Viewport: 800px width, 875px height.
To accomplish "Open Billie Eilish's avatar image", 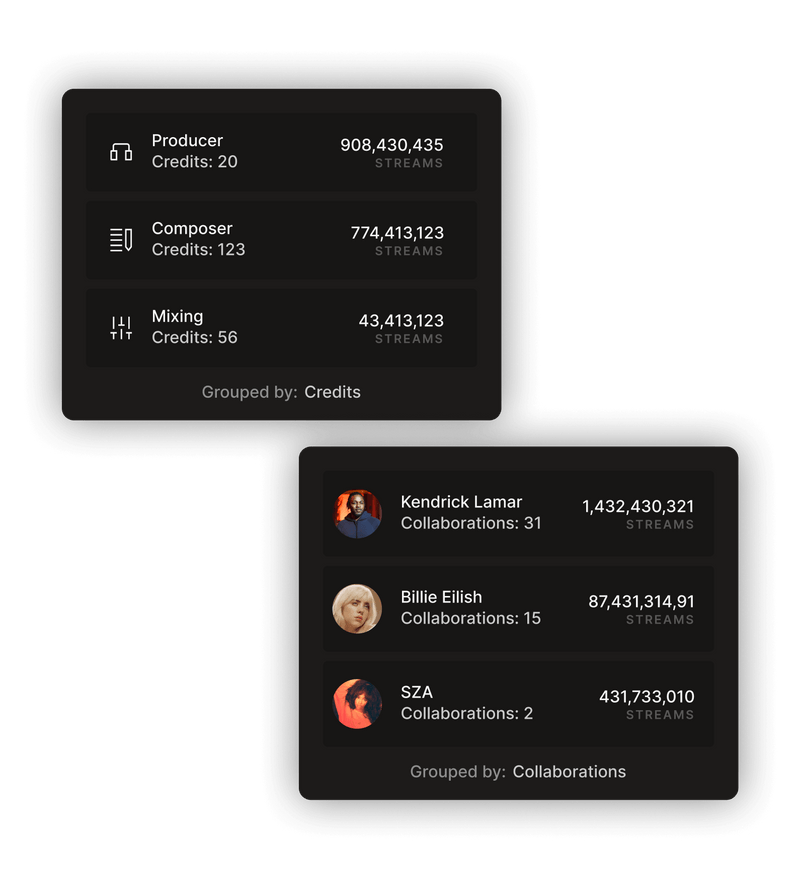I will pos(357,608).
